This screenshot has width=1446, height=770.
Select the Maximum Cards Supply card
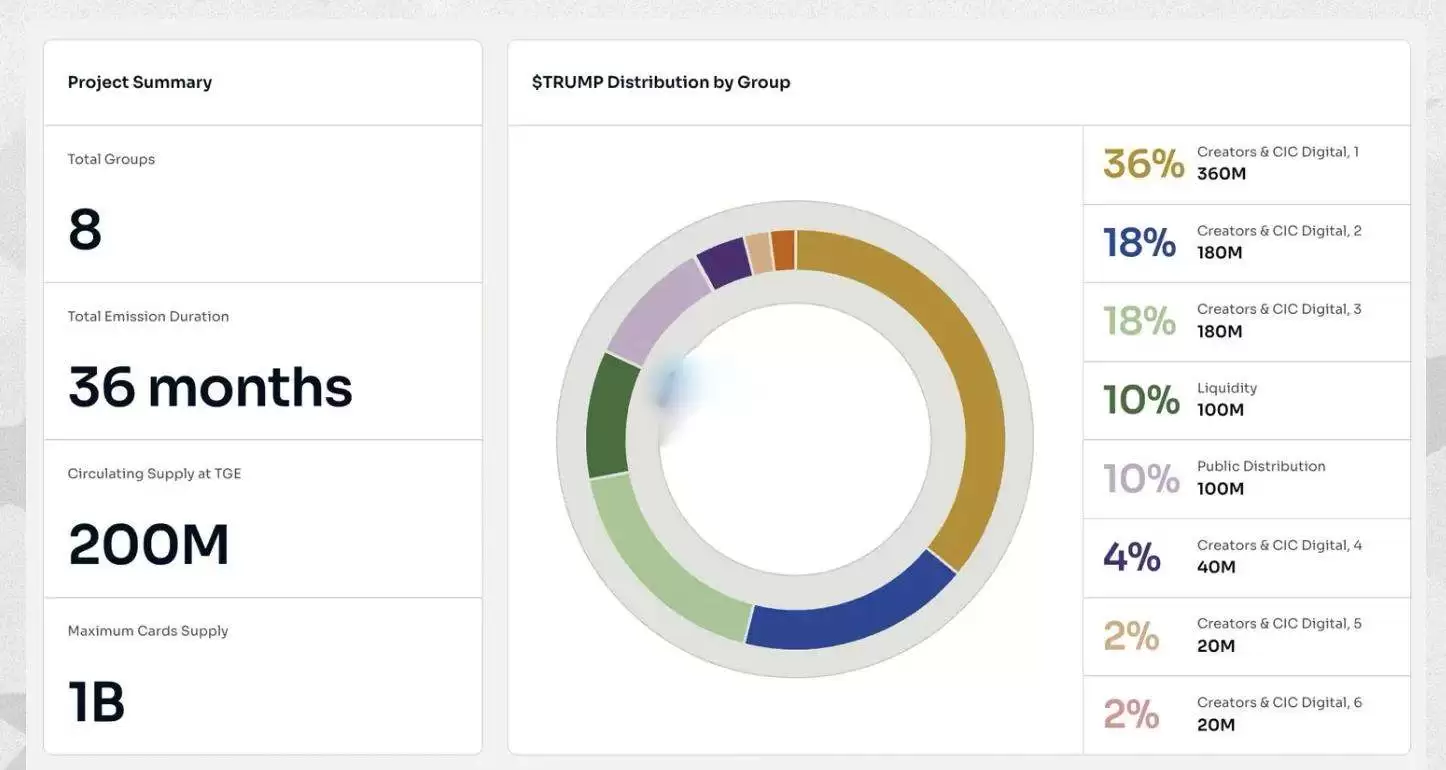(263, 676)
